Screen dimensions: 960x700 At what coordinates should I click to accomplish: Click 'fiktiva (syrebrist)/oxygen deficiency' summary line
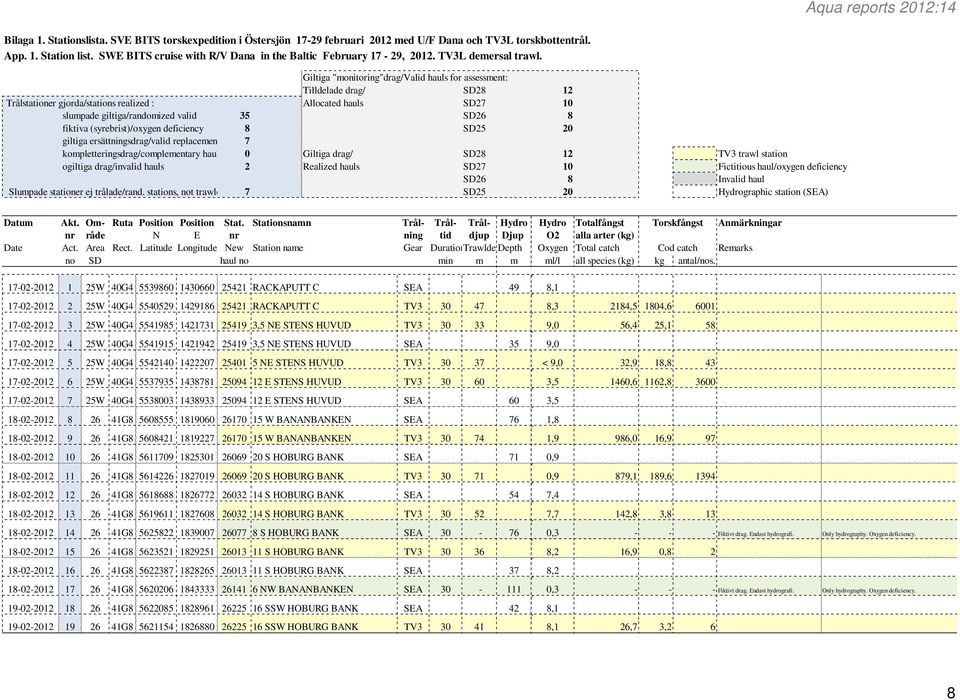pos(133,129)
